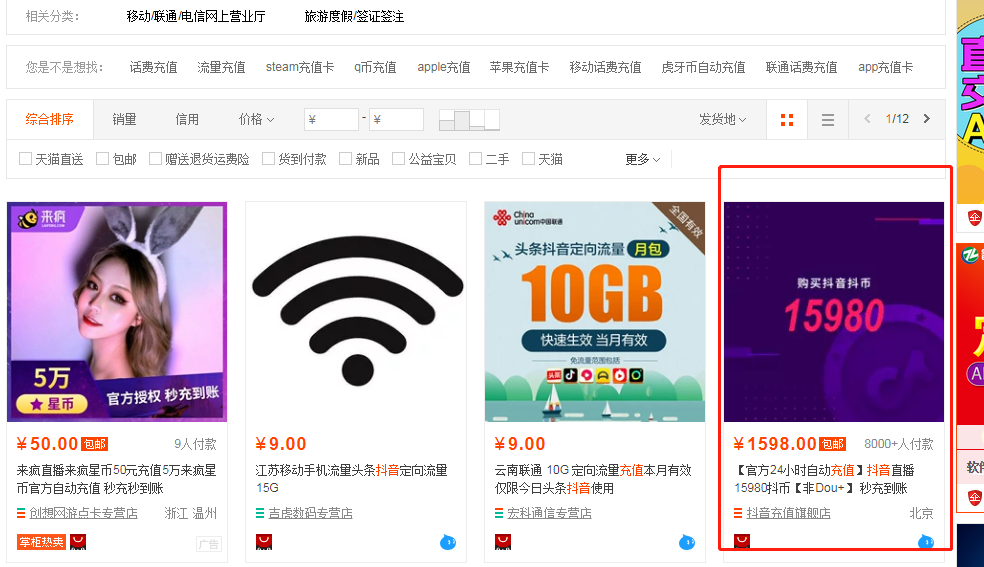The height and width of the screenshot is (567, 984).
Task: Go to previous results page arrow
Action: [867, 119]
